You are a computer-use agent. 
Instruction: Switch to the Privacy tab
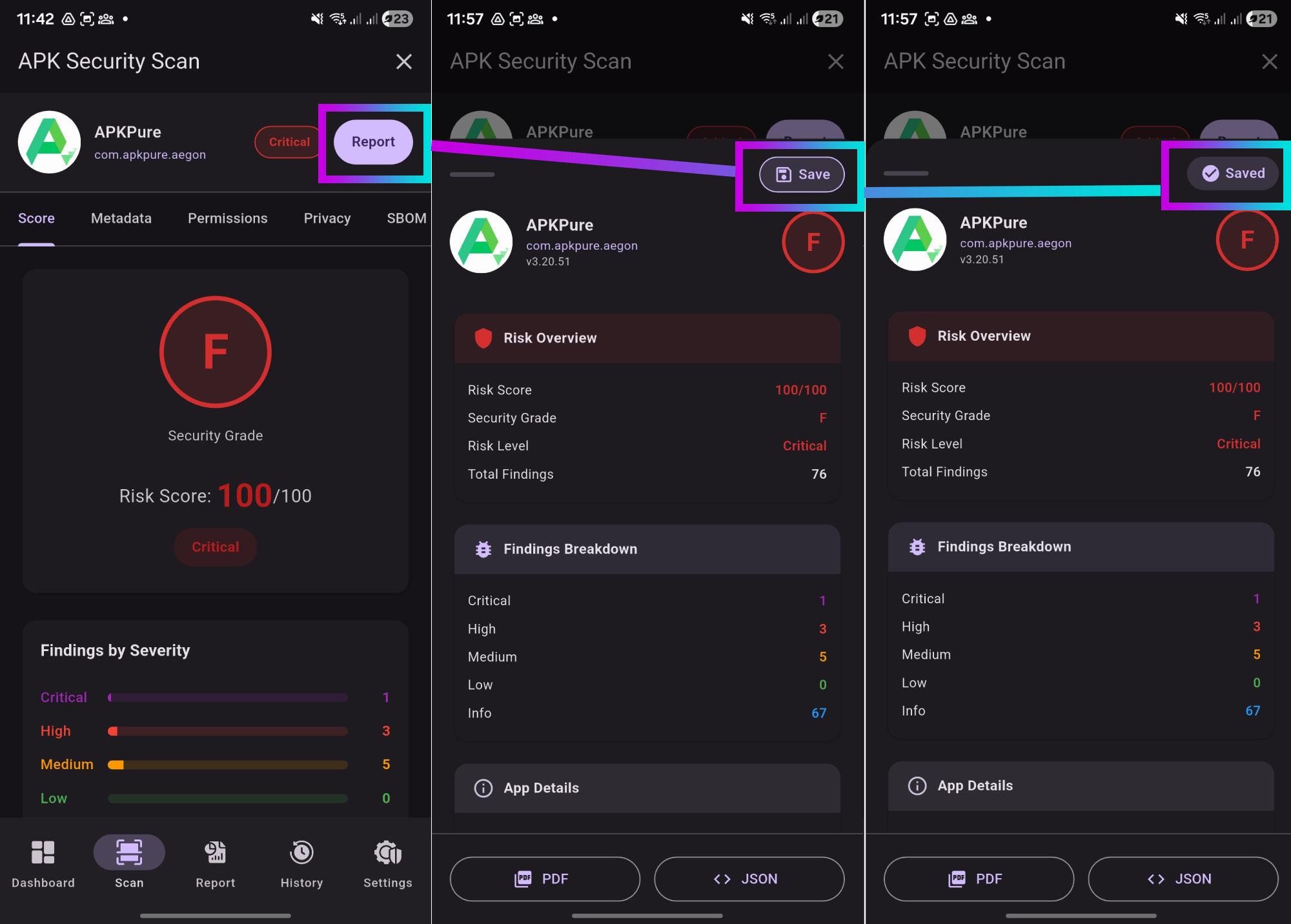327,219
